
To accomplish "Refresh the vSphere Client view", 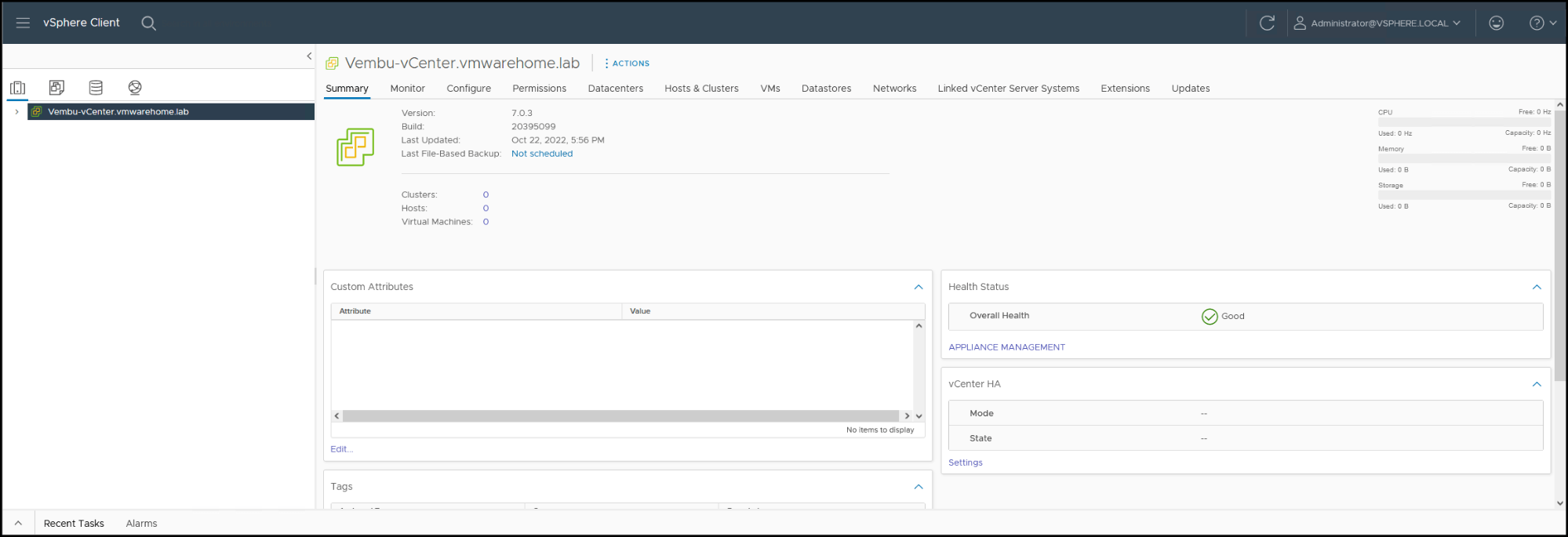I will click(x=1267, y=23).
